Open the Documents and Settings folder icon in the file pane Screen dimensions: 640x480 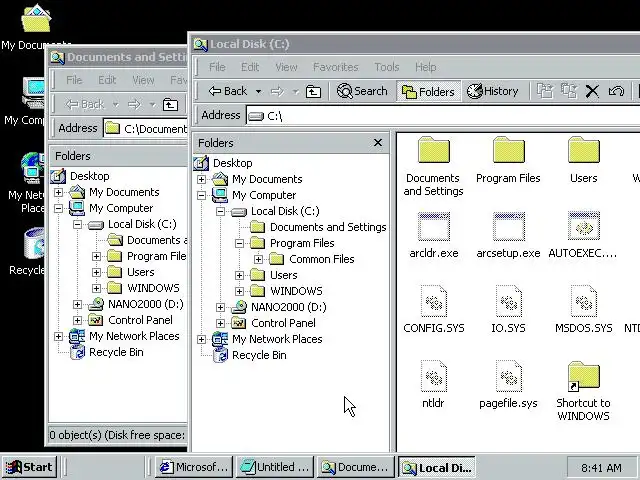[433, 150]
